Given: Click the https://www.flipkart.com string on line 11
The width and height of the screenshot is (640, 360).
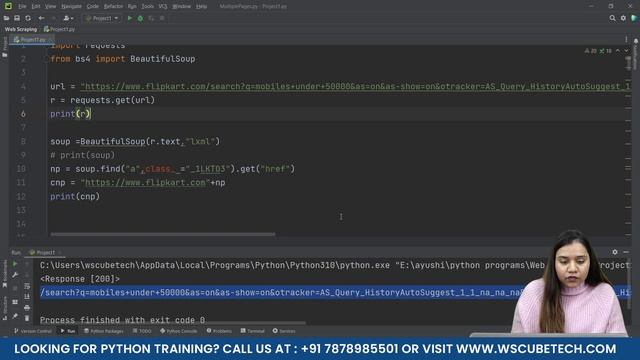Looking at the screenshot, I should coord(145,182).
